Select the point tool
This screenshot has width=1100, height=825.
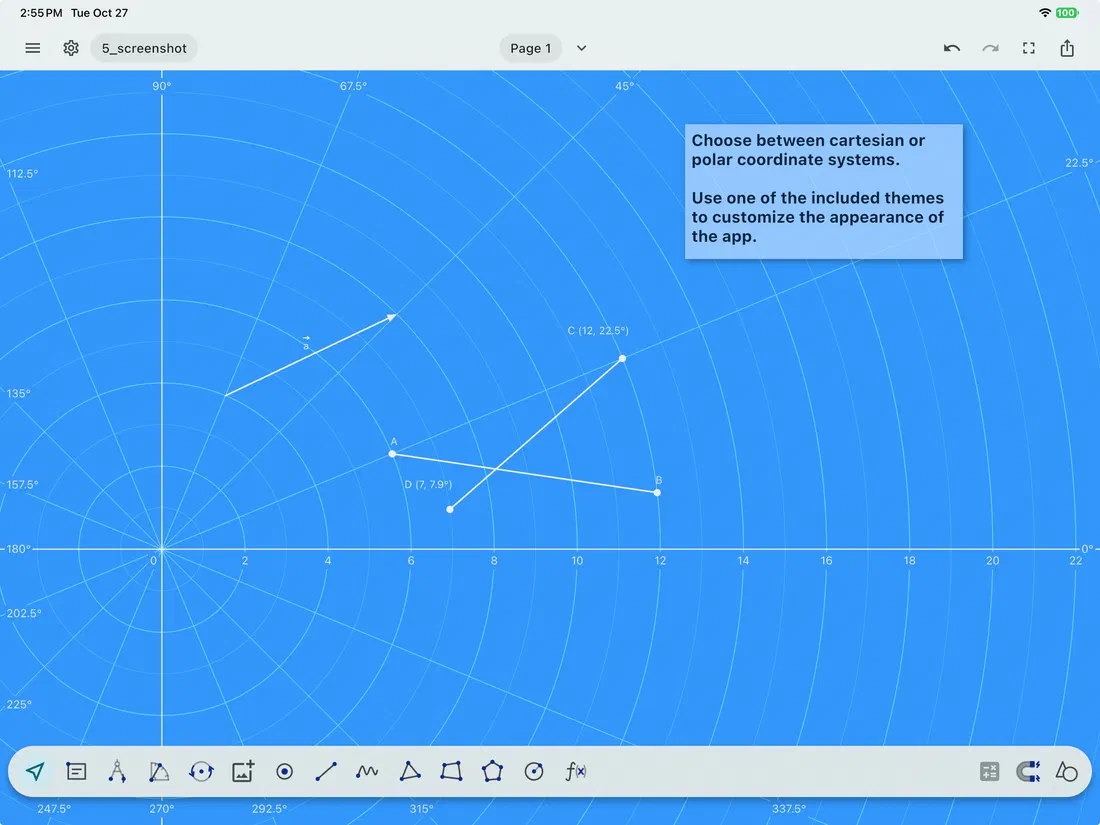[284, 772]
